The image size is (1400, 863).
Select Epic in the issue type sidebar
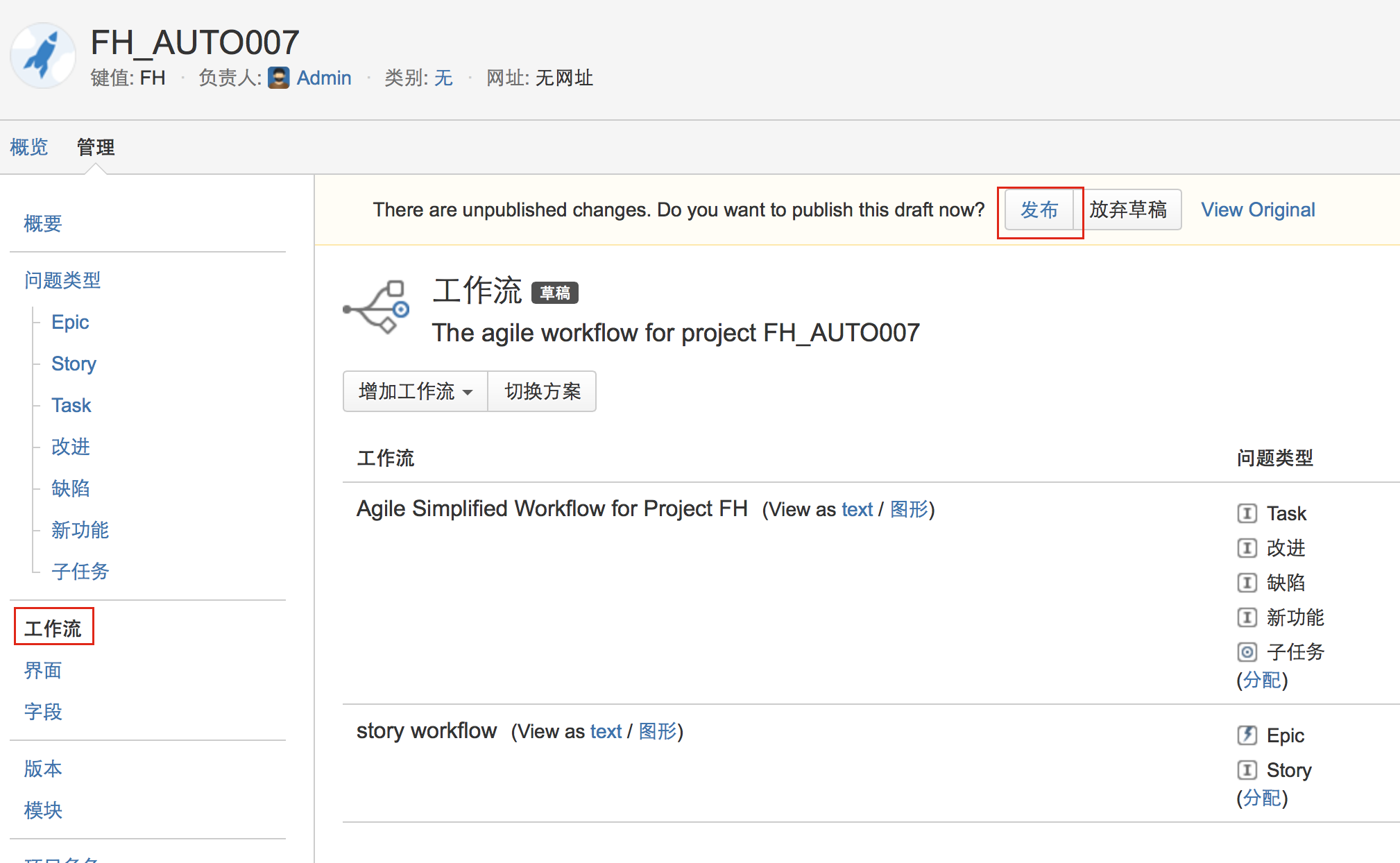pyautogui.click(x=70, y=322)
